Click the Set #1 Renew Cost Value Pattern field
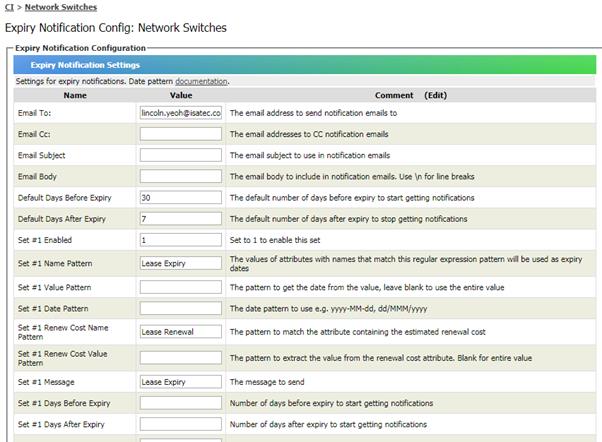602x442 pixels. tap(181, 358)
